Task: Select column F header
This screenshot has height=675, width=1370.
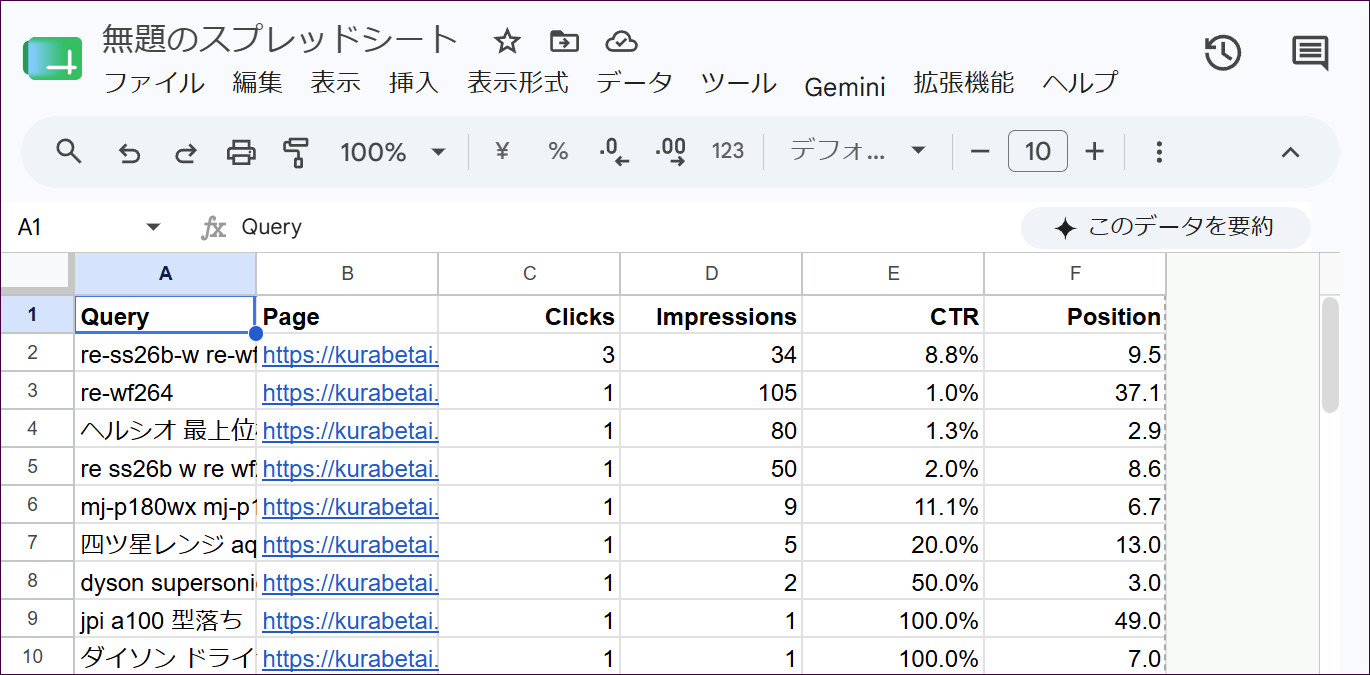Action: click(1075, 273)
